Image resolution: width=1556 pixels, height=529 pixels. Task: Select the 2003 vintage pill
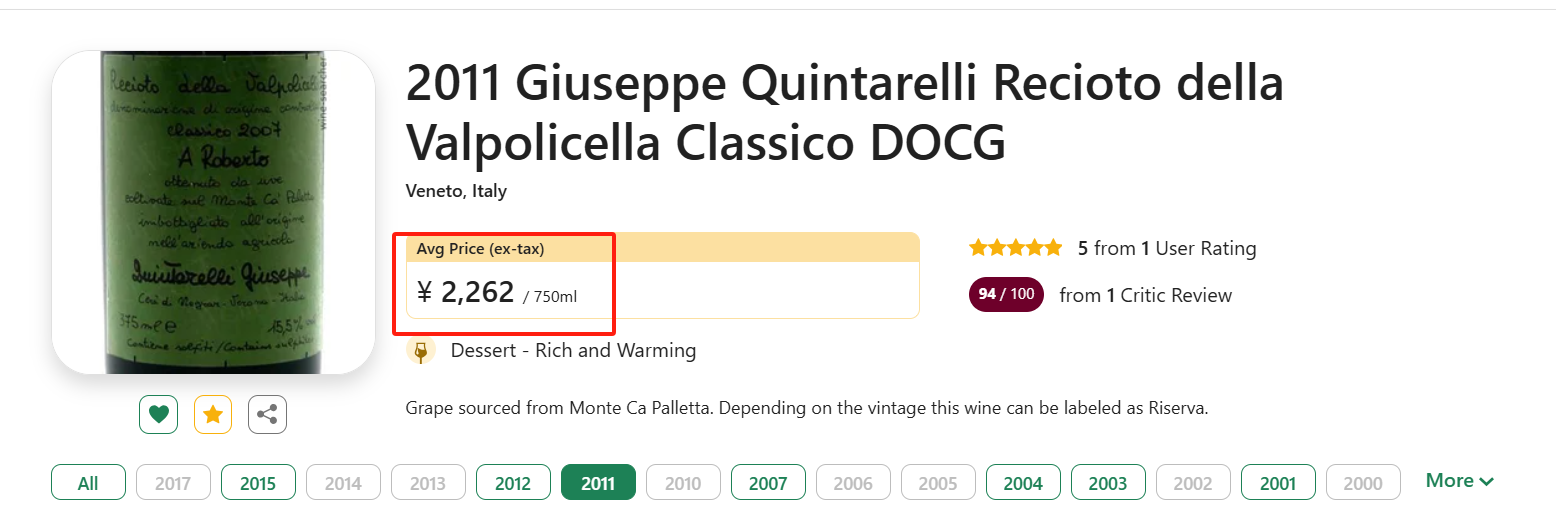pyautogui.click(x=1108, y=483)
